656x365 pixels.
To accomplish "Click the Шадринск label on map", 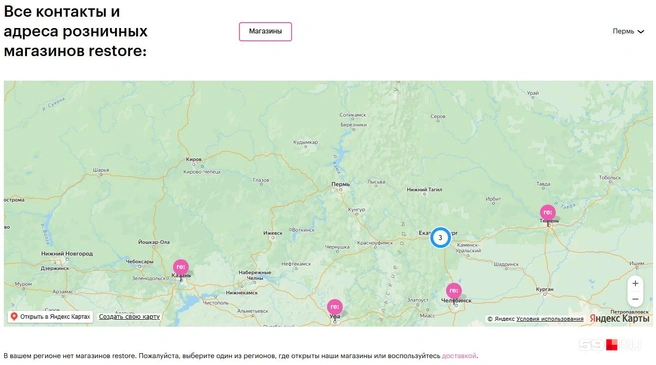I will 506,264.
